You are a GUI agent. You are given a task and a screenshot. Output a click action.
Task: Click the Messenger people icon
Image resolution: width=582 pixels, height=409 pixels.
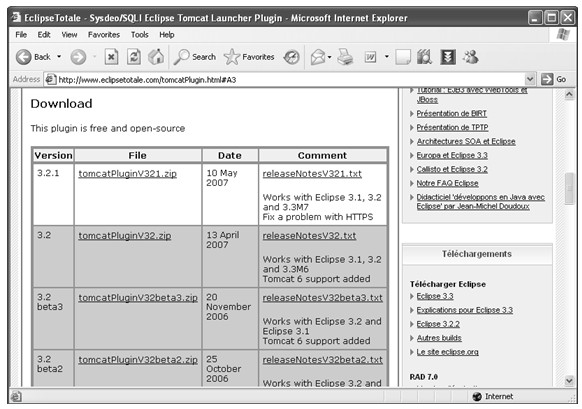click(x=470, y=57)
